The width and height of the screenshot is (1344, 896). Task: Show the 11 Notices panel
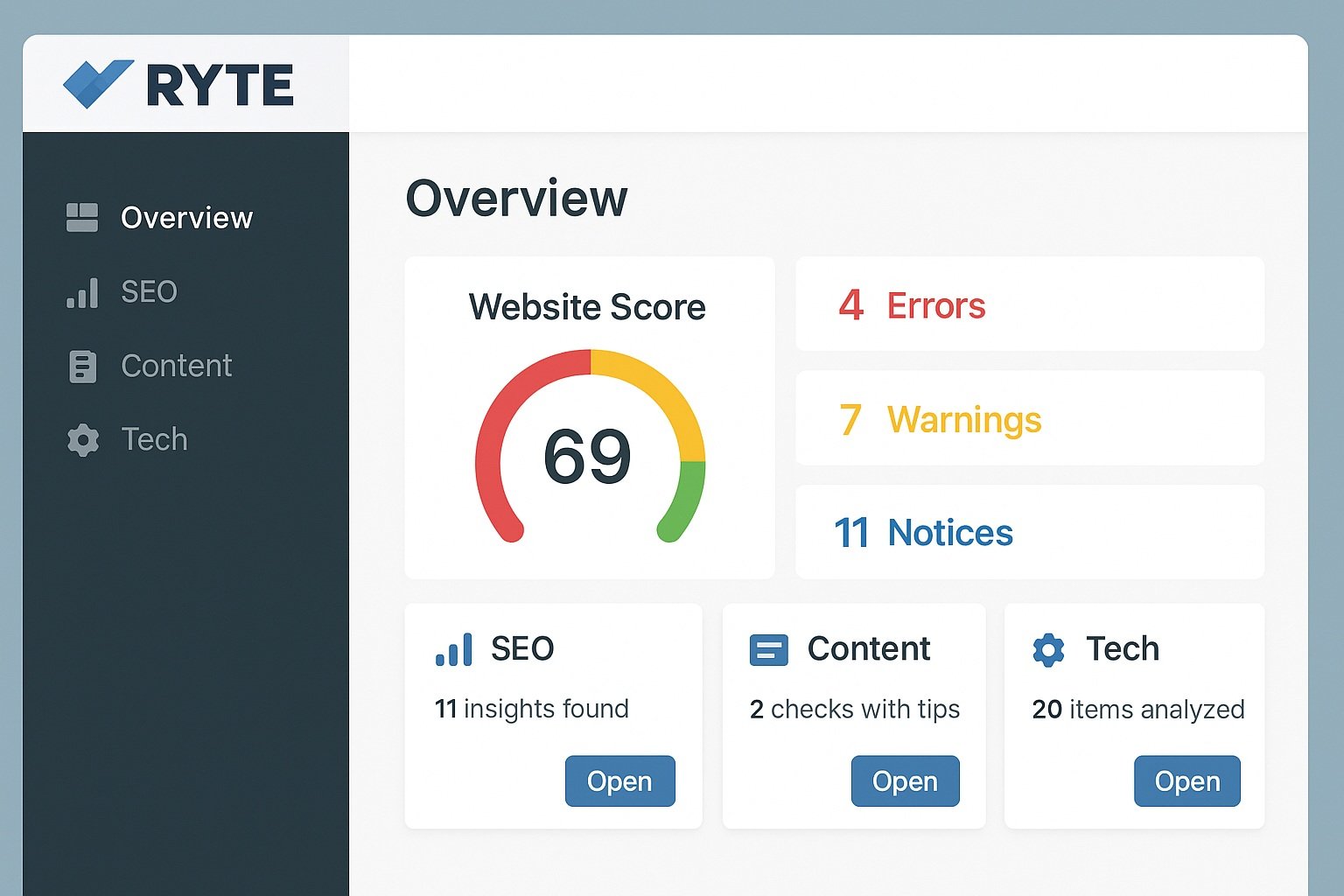[x=1029, y=533]
